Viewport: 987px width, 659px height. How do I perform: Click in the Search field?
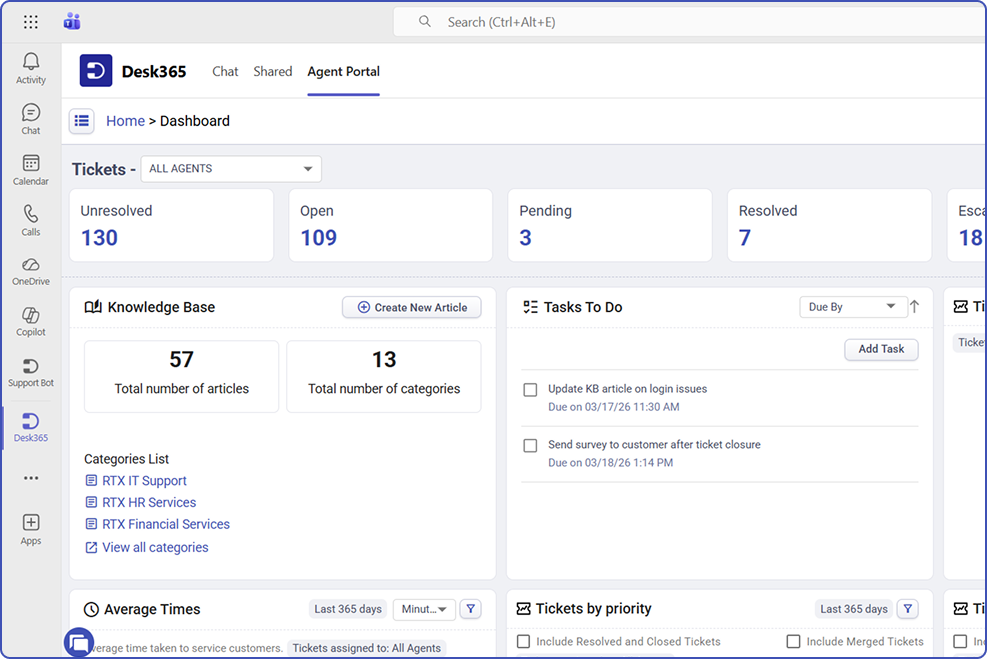(x=689, y=22)
